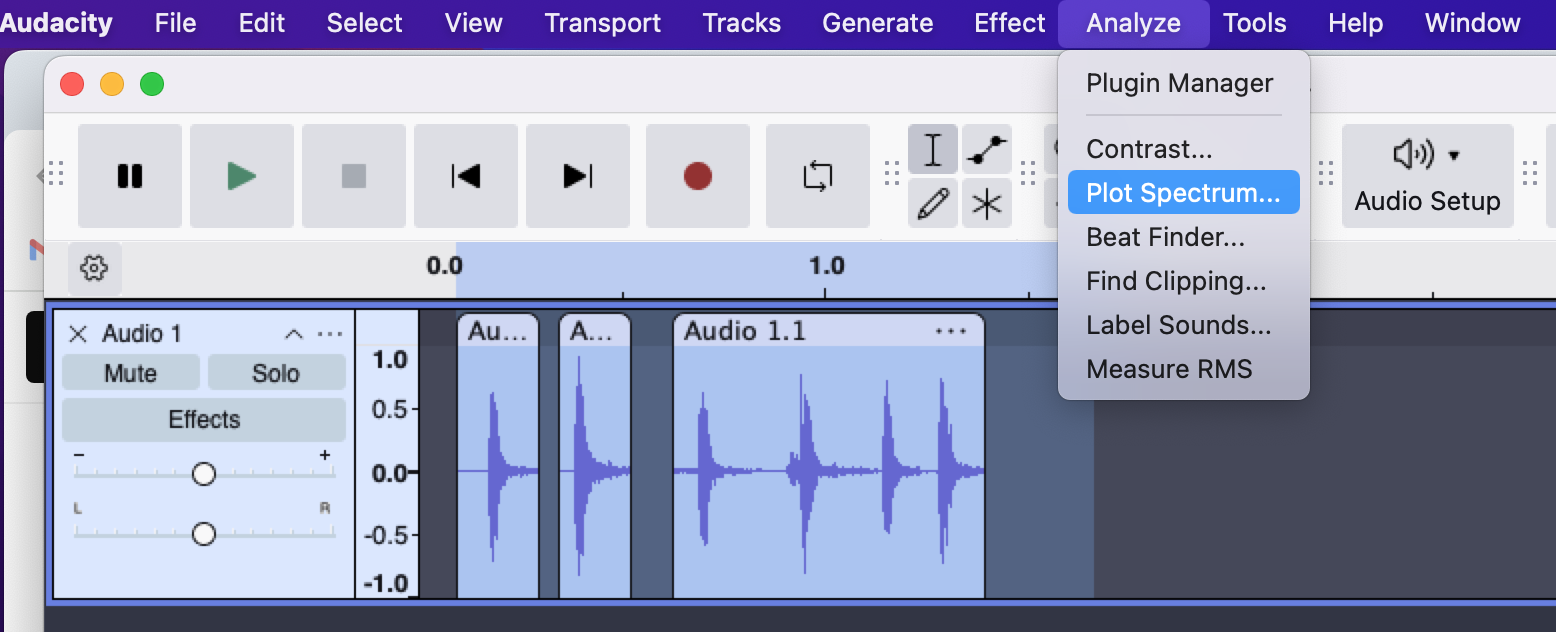Open the Tools menu
Image resolution: width=1556 pixels, height=632 pixels.
[1255, 23]
